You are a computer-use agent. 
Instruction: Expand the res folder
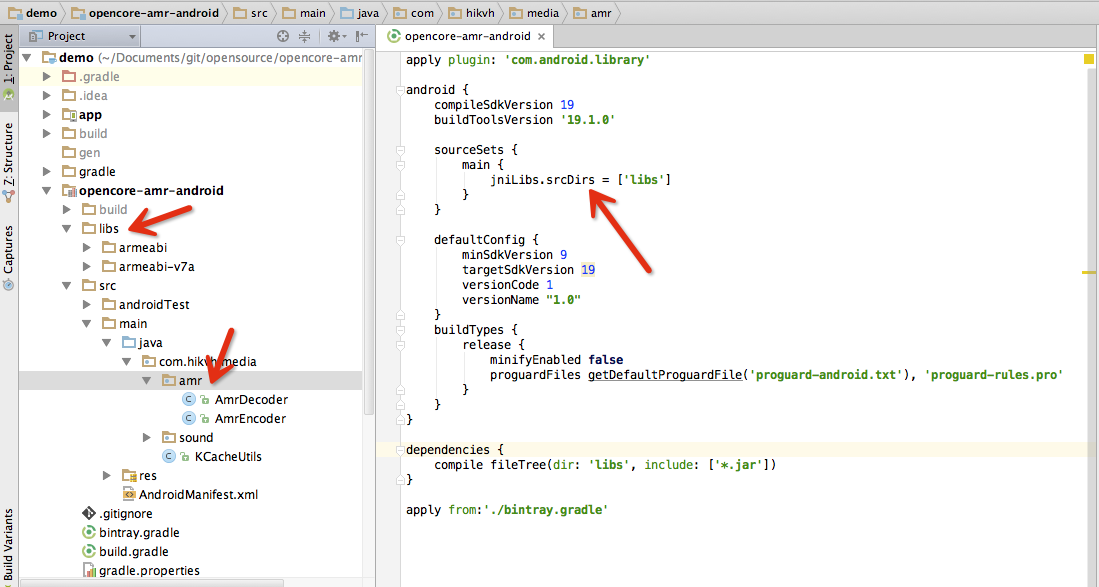(x=107, y=475)
